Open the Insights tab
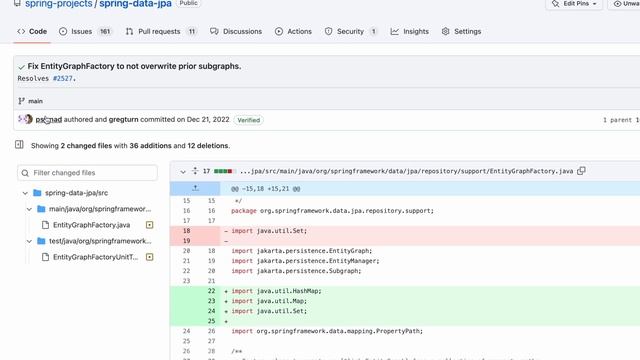This screenshot has width=640, height=360. tap(409, 31)
